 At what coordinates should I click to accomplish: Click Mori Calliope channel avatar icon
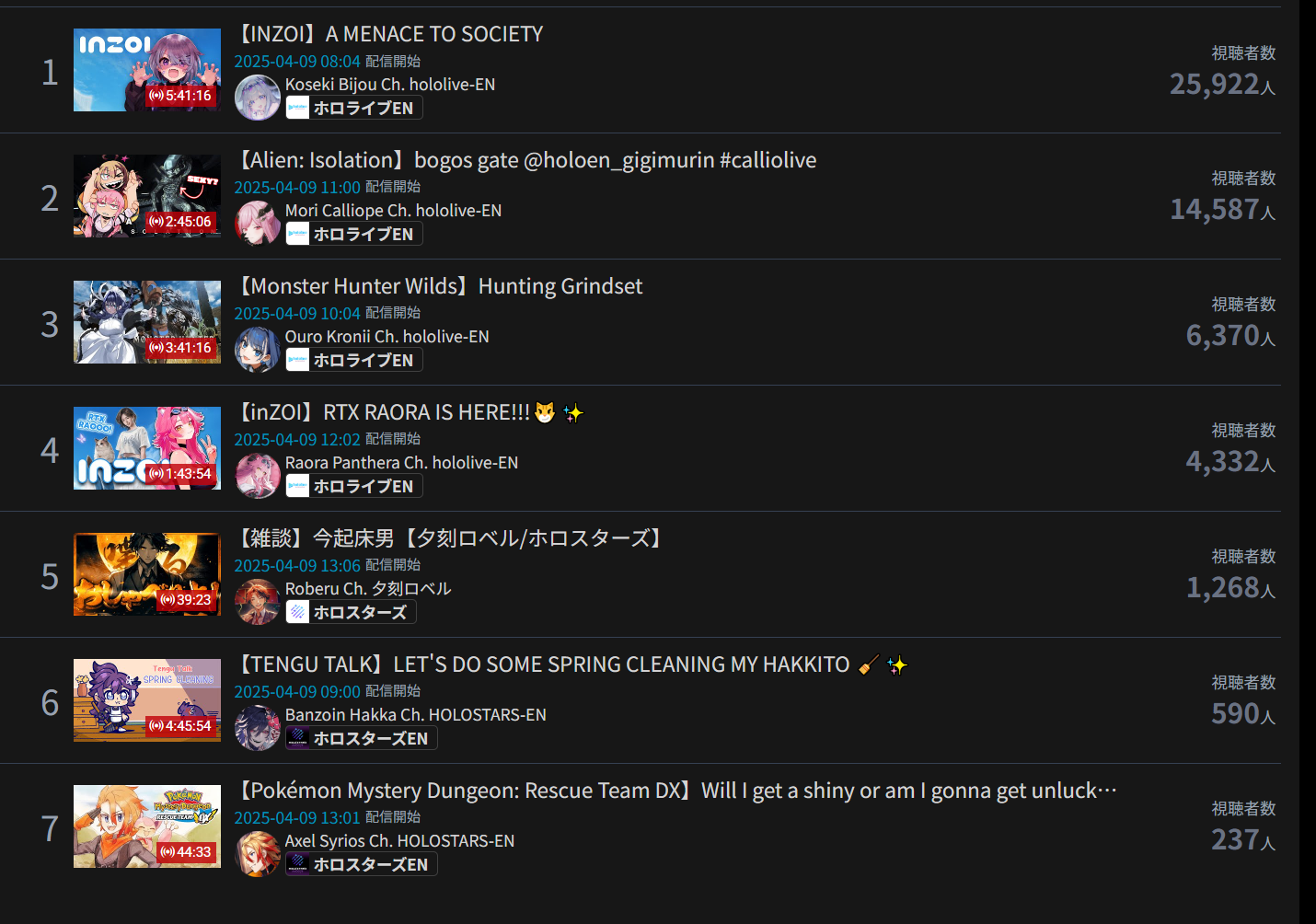click(258, 224)
